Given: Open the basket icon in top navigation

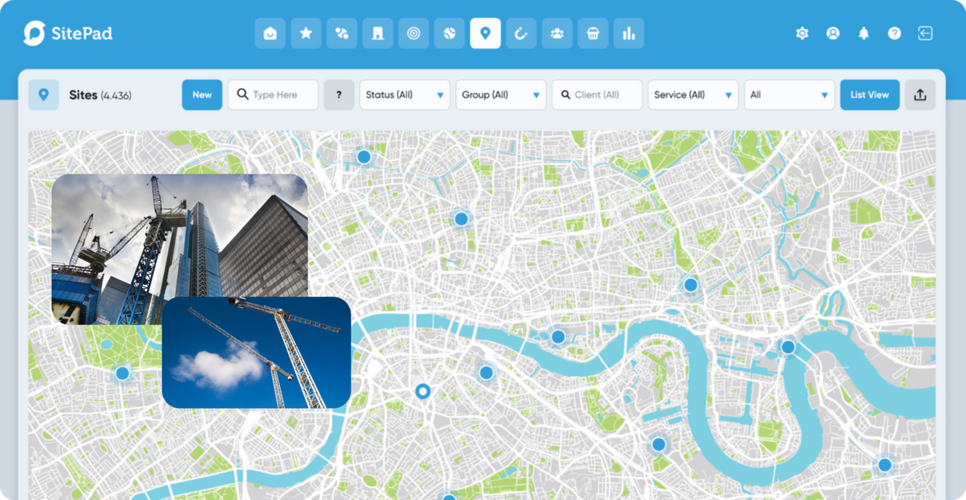Looking at the screenshot, I should point(593,33).
